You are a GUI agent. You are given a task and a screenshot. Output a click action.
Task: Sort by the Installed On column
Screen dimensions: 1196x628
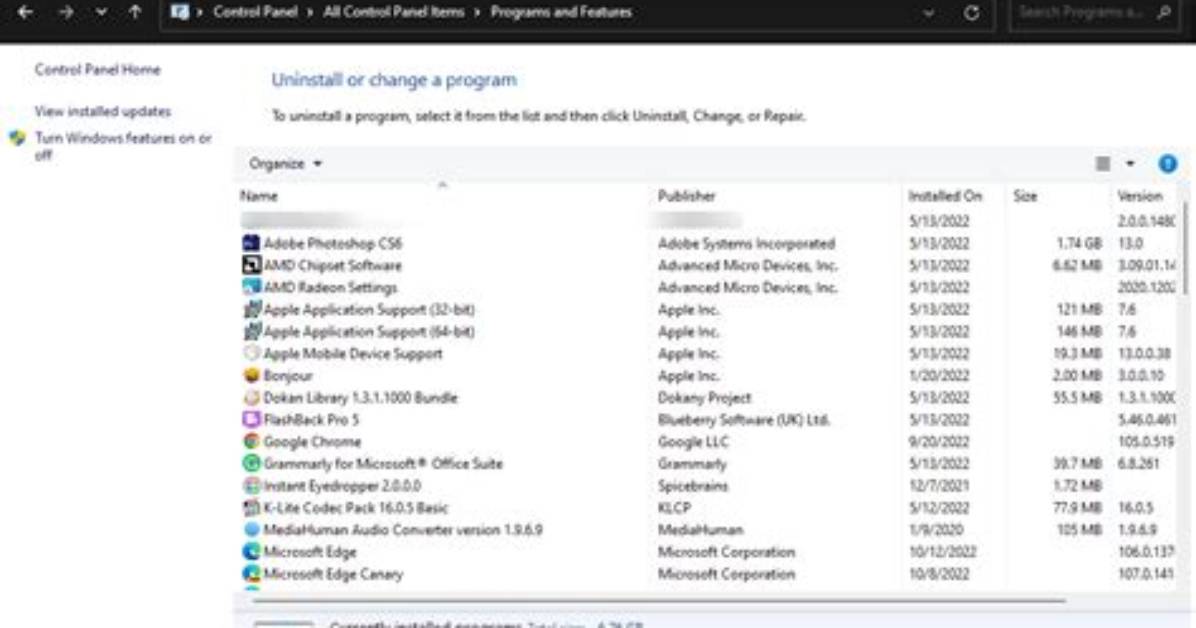[944, 196]
